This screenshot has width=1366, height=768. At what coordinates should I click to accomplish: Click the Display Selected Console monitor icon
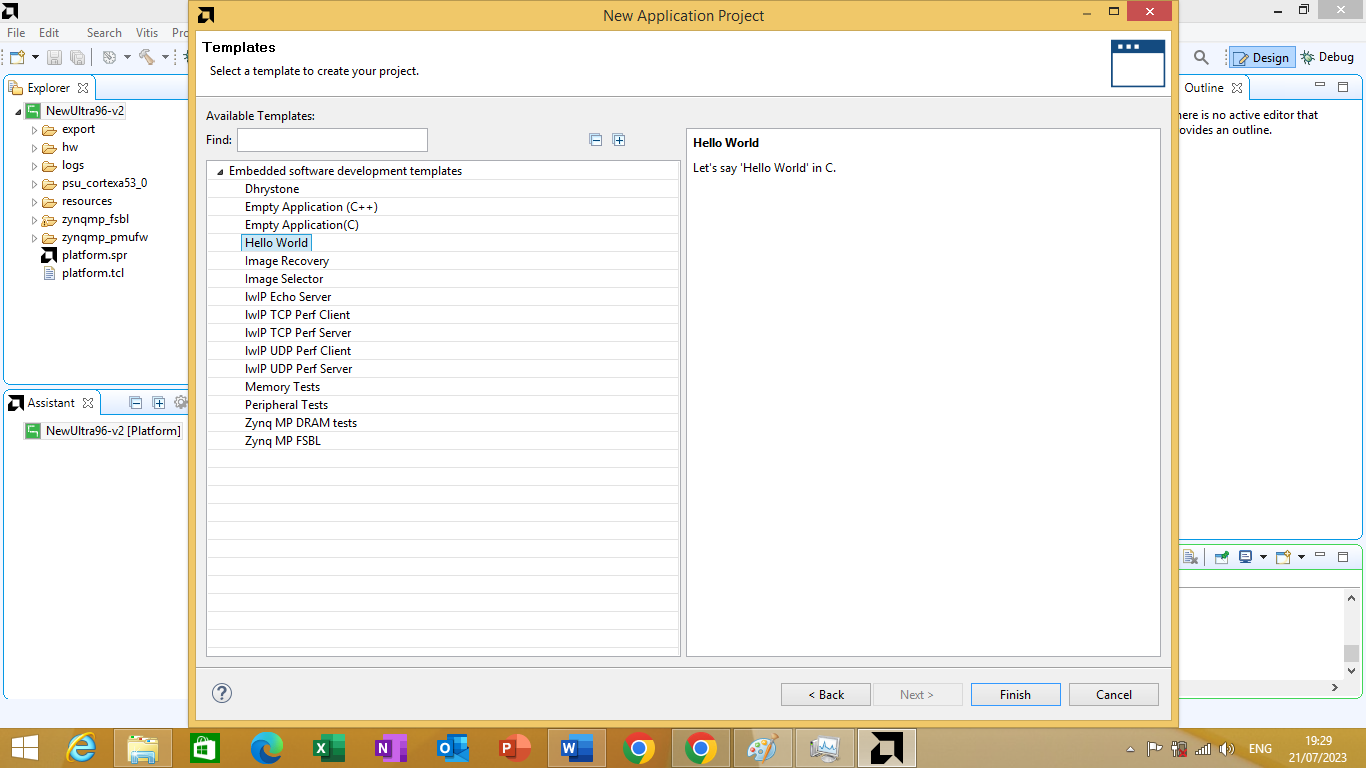(x=1246, y=557)
